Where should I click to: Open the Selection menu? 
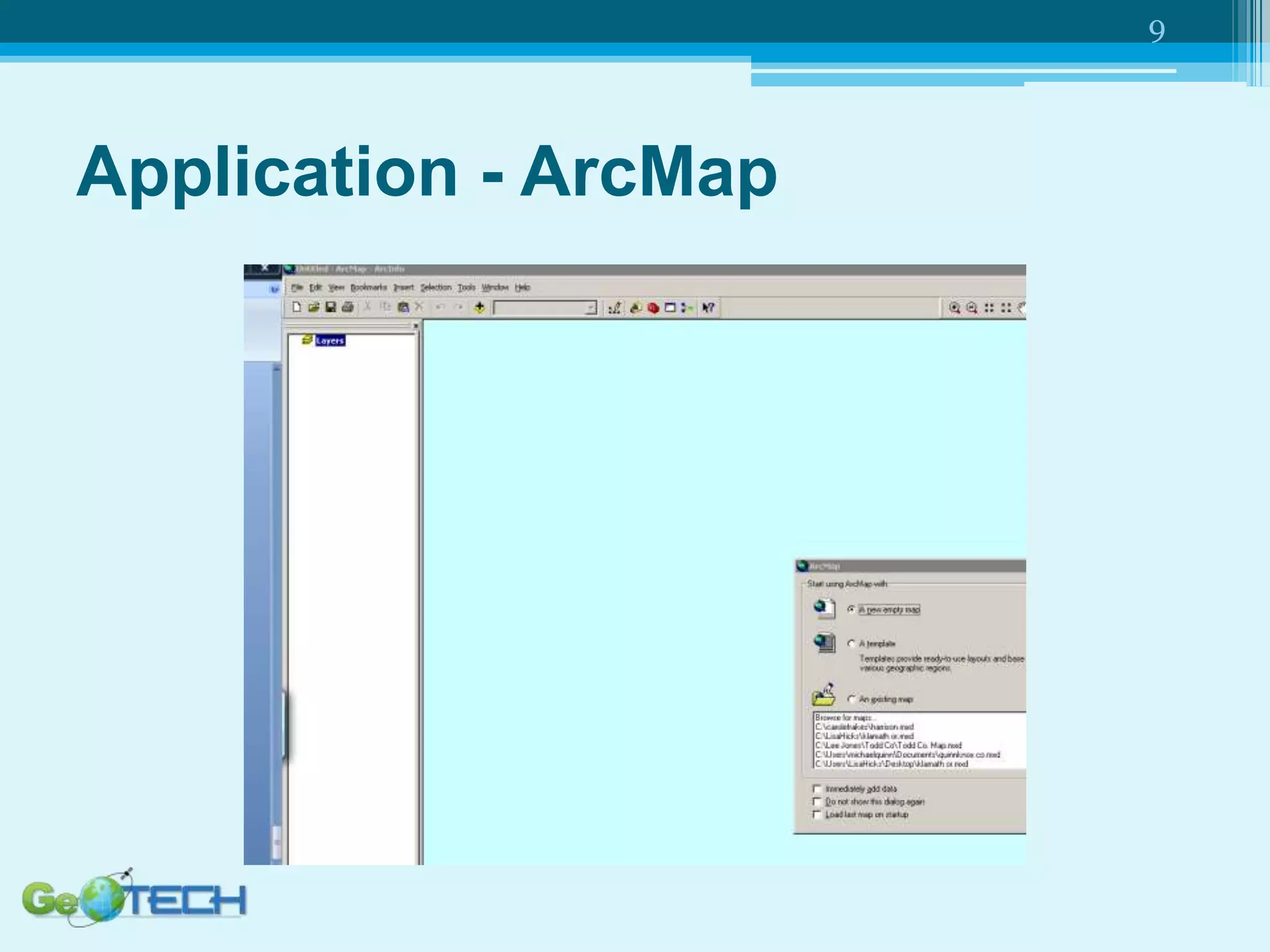click(436, 288)
